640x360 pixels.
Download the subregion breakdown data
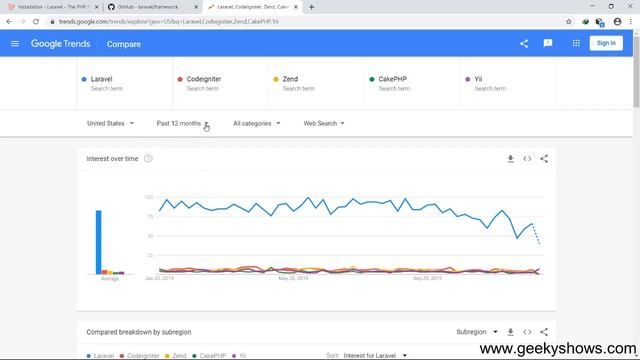pos(510,332)
